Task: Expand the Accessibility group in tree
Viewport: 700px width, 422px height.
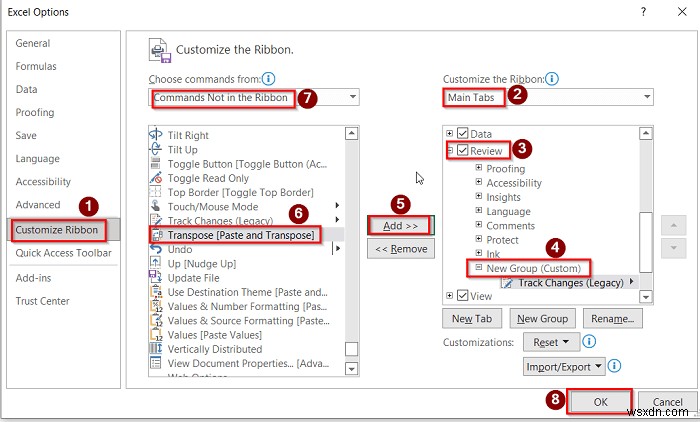Action: 479,182
